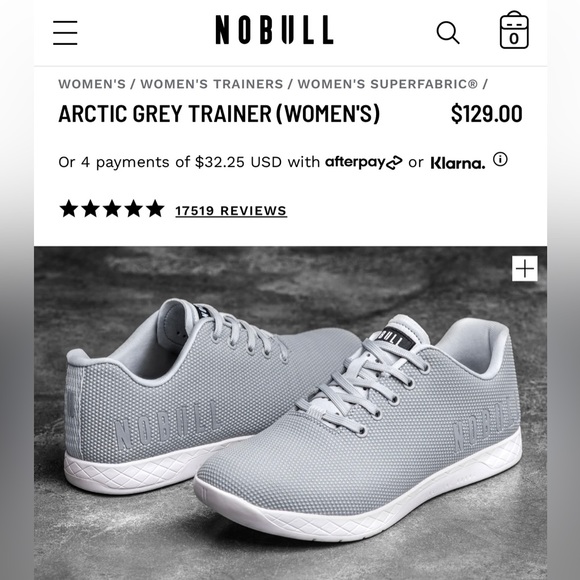Open the shopping bag cart icon
The width and height of the screenshot is (580, 580).
point(514,30)
